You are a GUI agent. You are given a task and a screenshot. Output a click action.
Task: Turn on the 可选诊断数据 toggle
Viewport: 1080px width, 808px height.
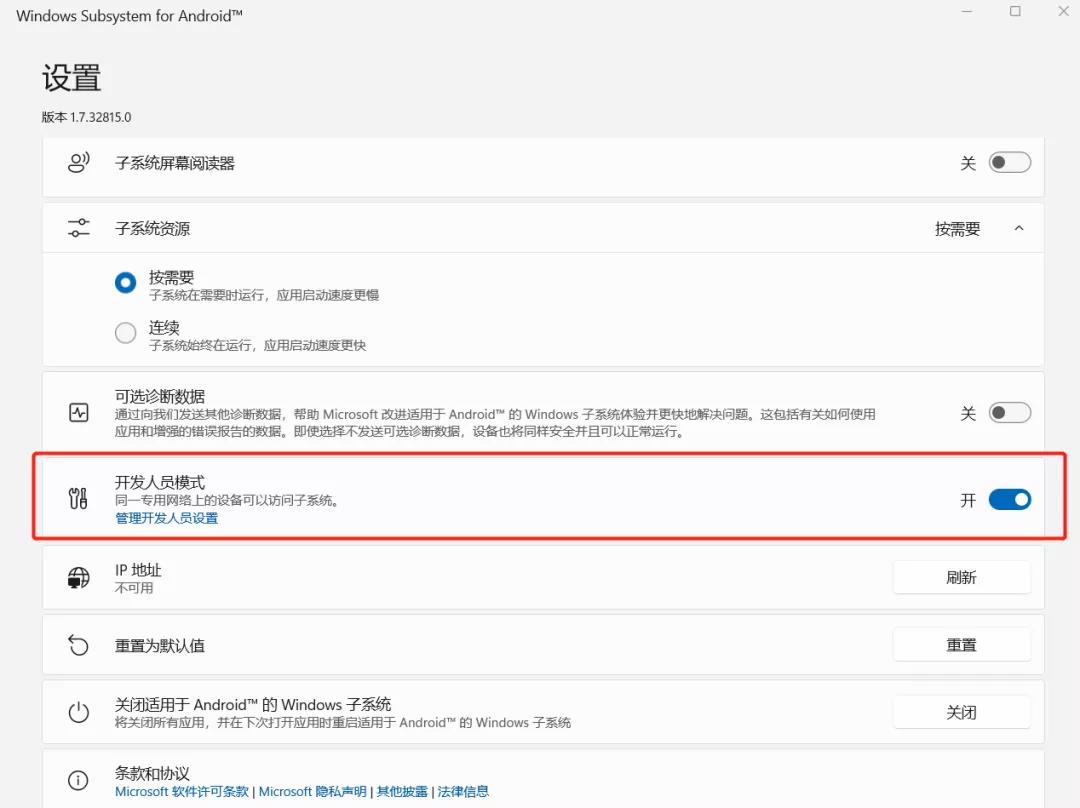[x=1009, y=411]
